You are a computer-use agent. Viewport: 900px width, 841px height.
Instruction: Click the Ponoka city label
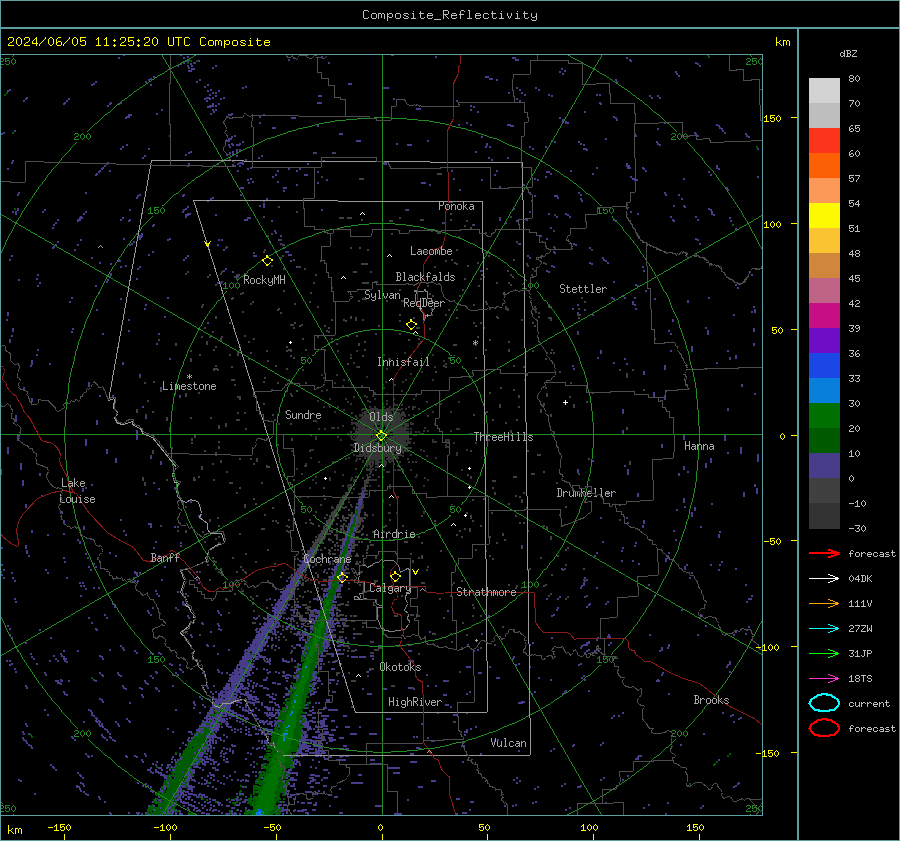[456, 206]
